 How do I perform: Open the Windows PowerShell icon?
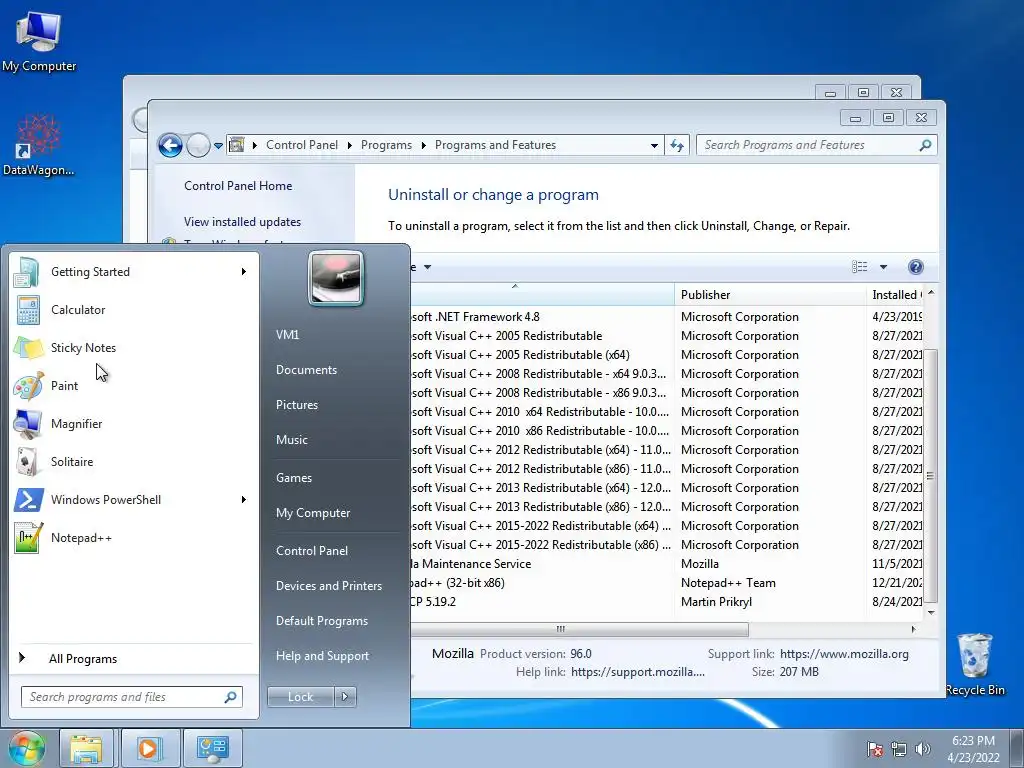[x=28, y=500]
